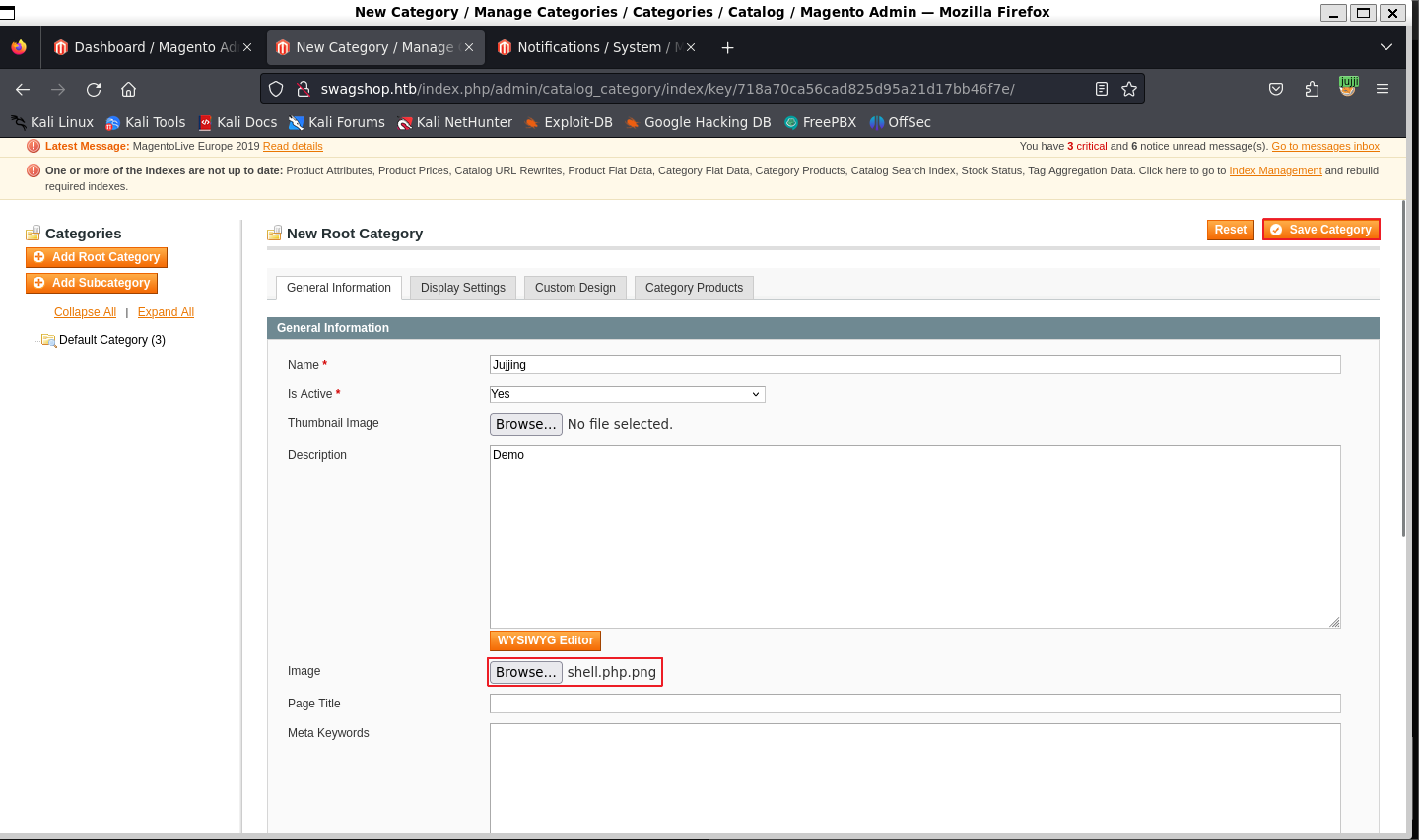The height and width of the screenshot is (840, 1419).
Task: Click into the Page Title field
Action: [914, 703]
